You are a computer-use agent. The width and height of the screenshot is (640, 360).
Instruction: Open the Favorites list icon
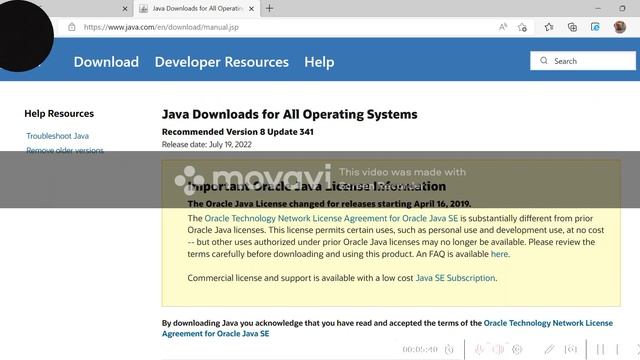[549, 27]
